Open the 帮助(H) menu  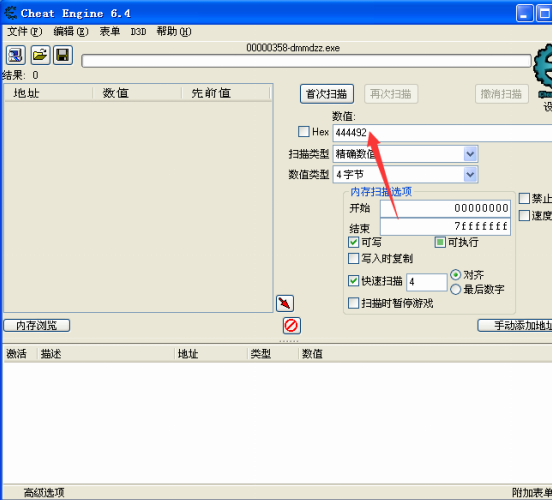point(174,32)
